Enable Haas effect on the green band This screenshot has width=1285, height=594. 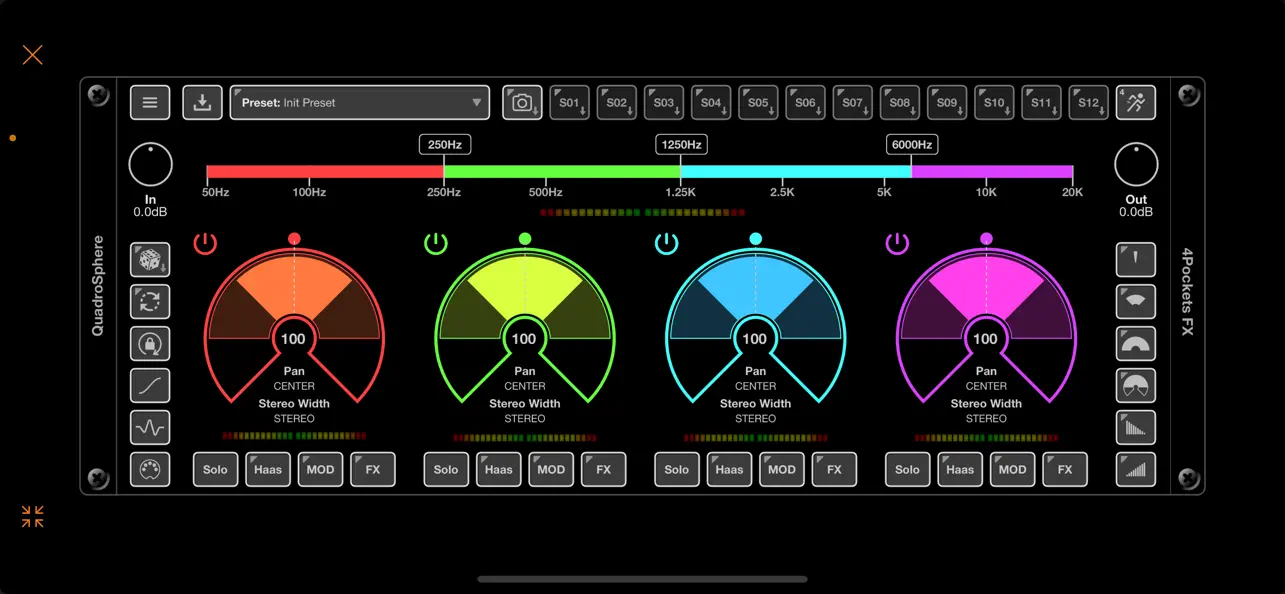498,469
